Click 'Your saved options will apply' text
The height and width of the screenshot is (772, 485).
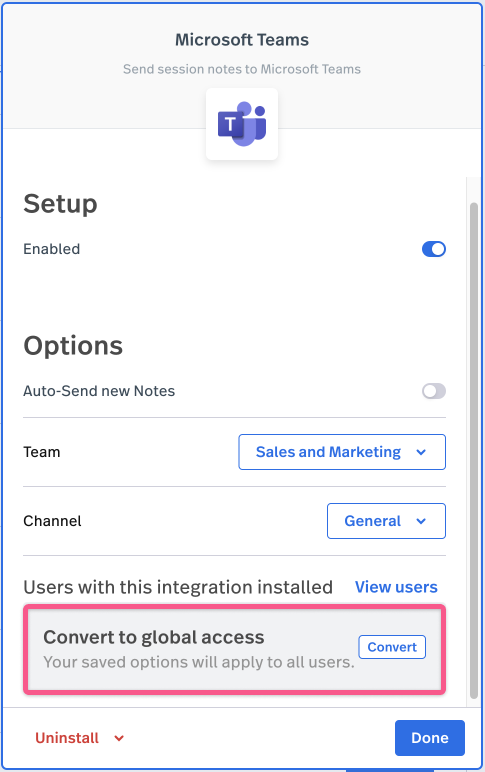click(199, 662)
